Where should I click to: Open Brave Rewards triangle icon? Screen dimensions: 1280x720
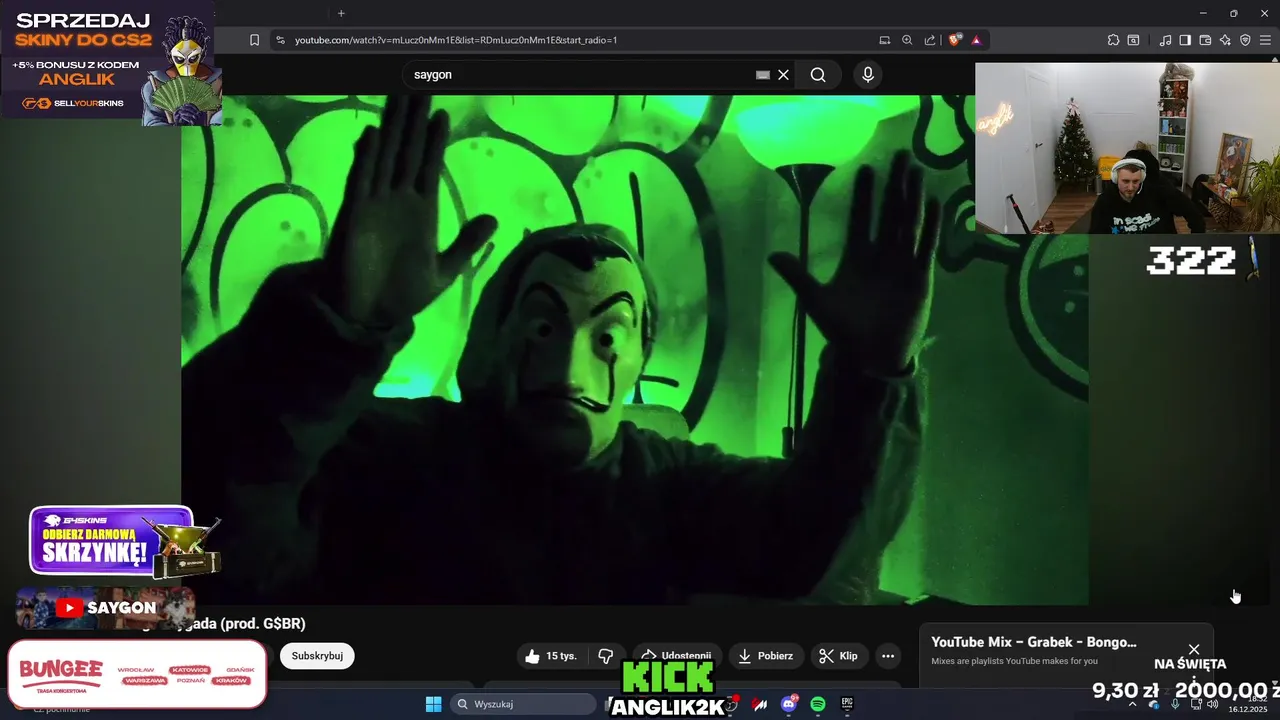(976, 40)
